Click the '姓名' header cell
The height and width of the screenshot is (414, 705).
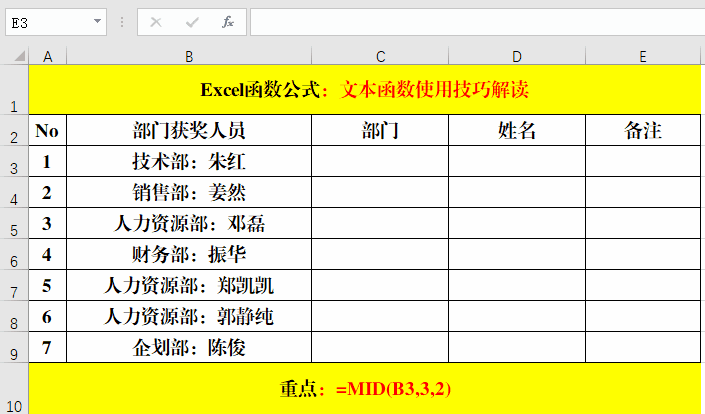[x=517, y=130]
